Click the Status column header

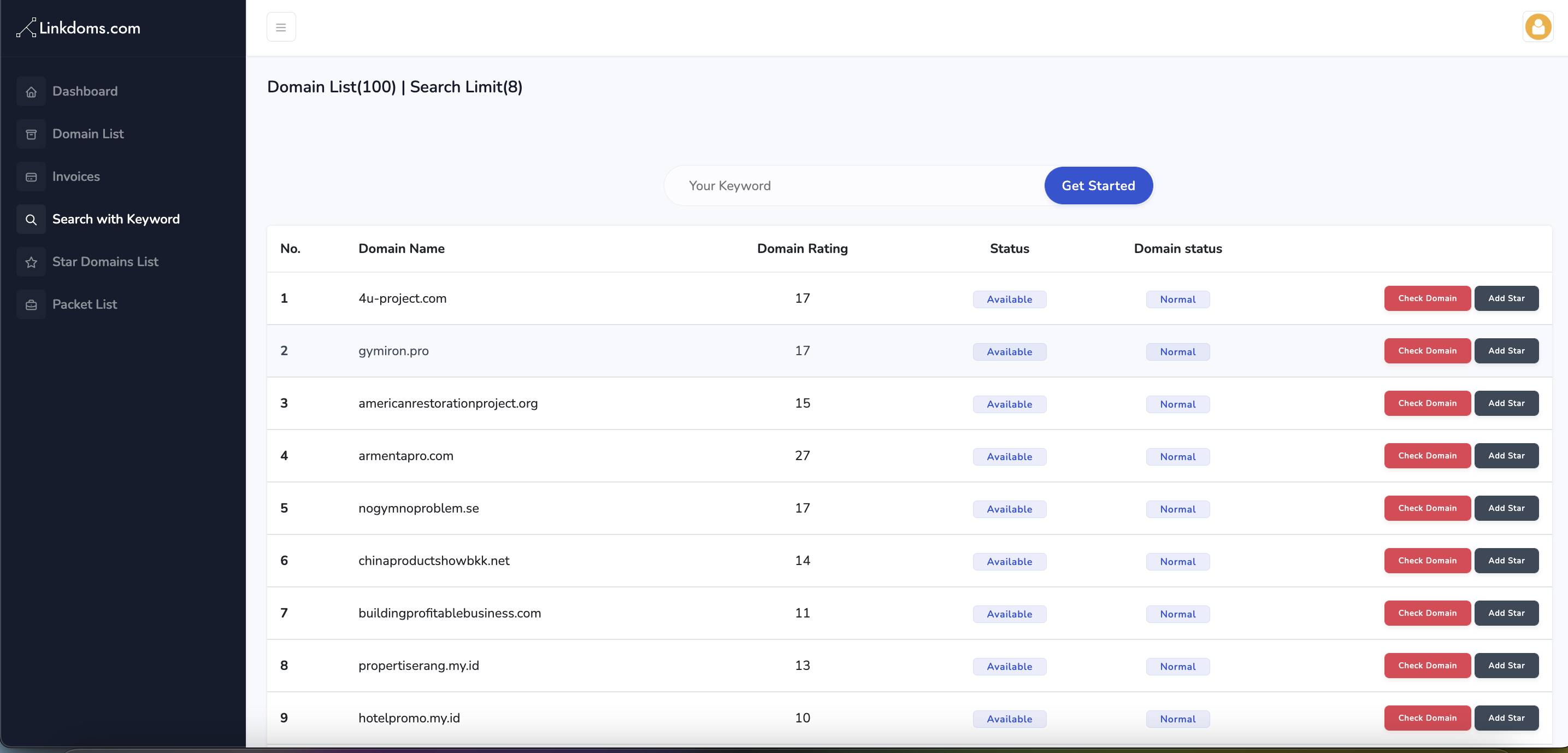pos(1009,249)
